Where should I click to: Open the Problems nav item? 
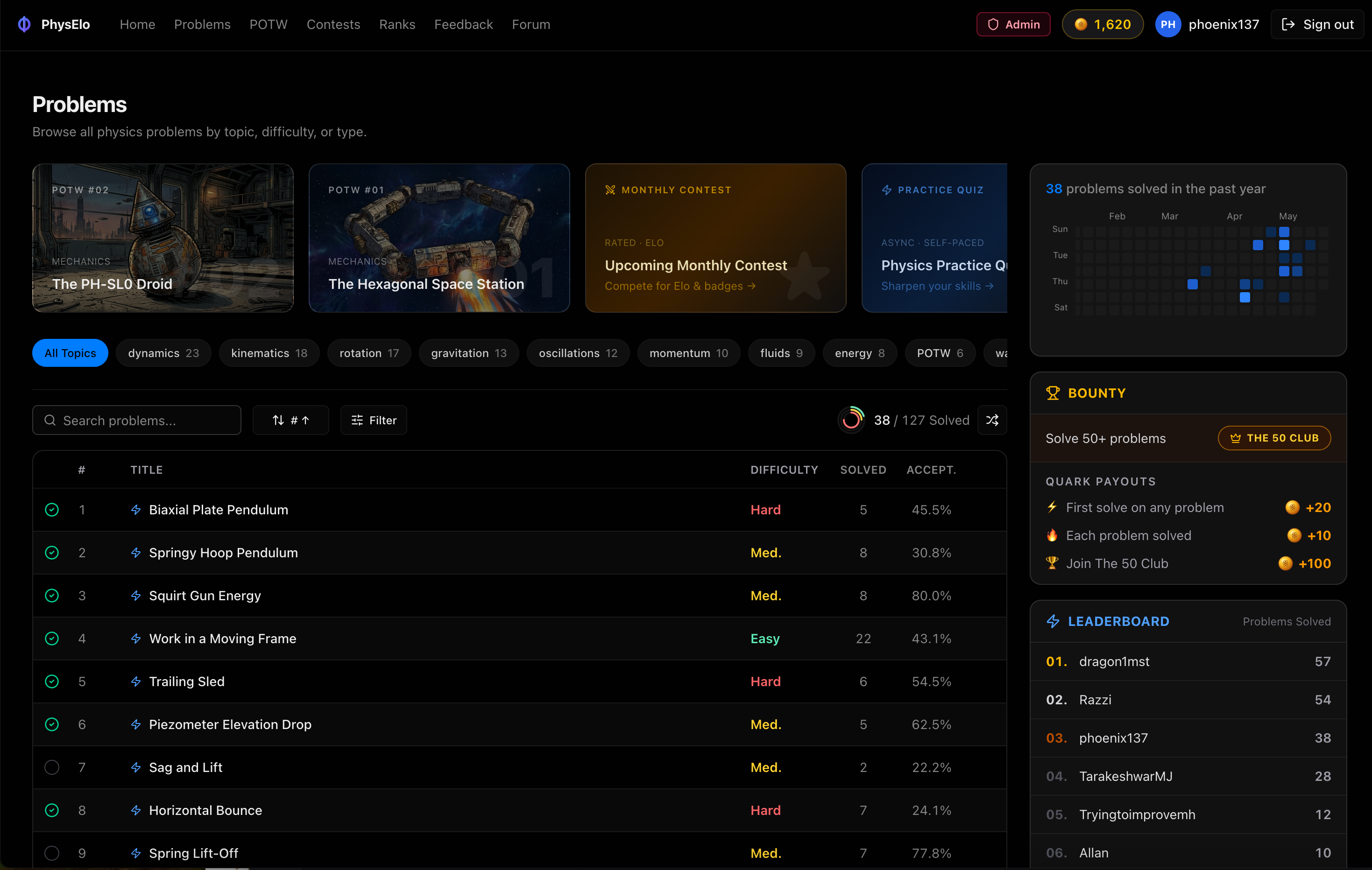point(202,24)
